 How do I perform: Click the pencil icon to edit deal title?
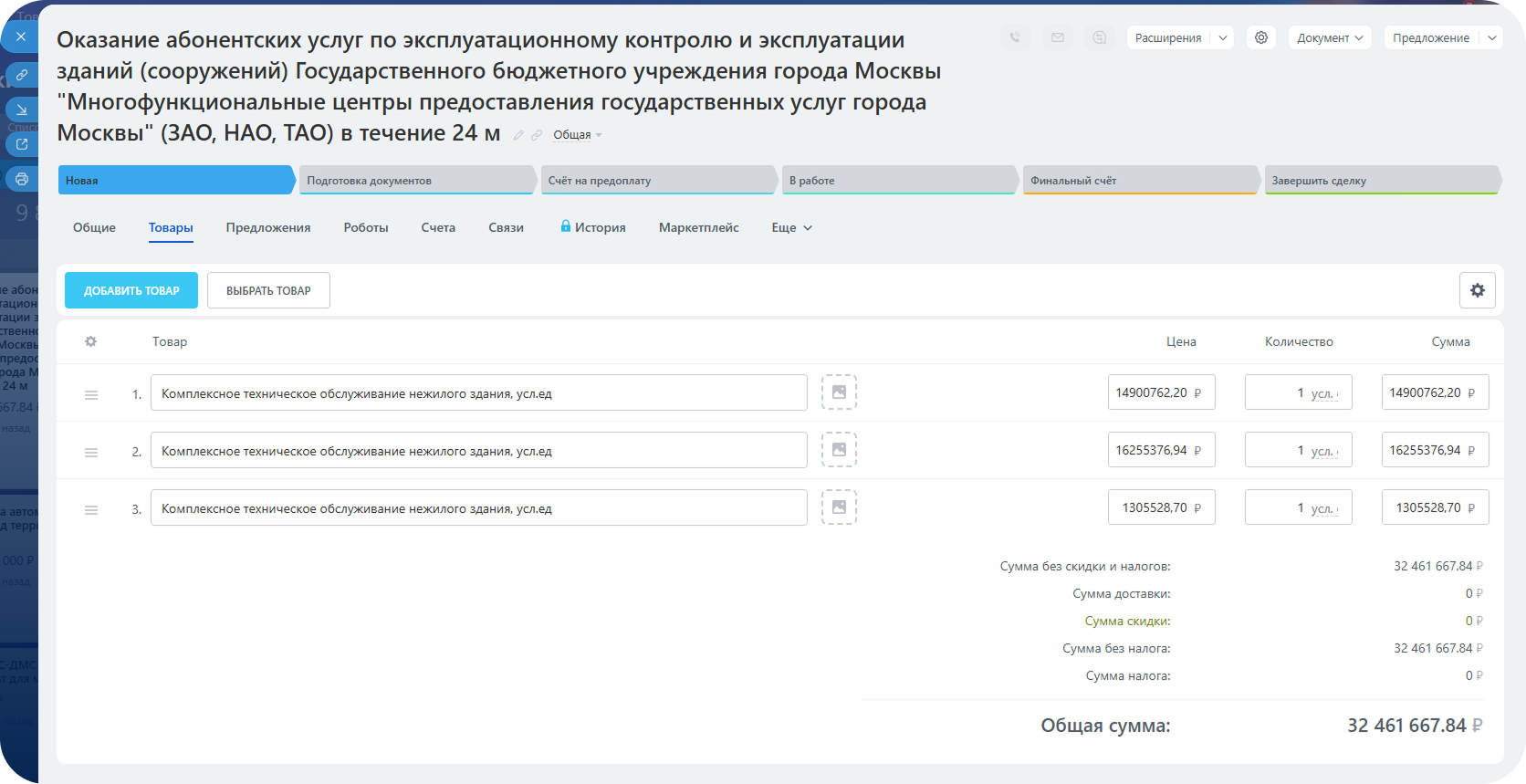tap(518, 135)
